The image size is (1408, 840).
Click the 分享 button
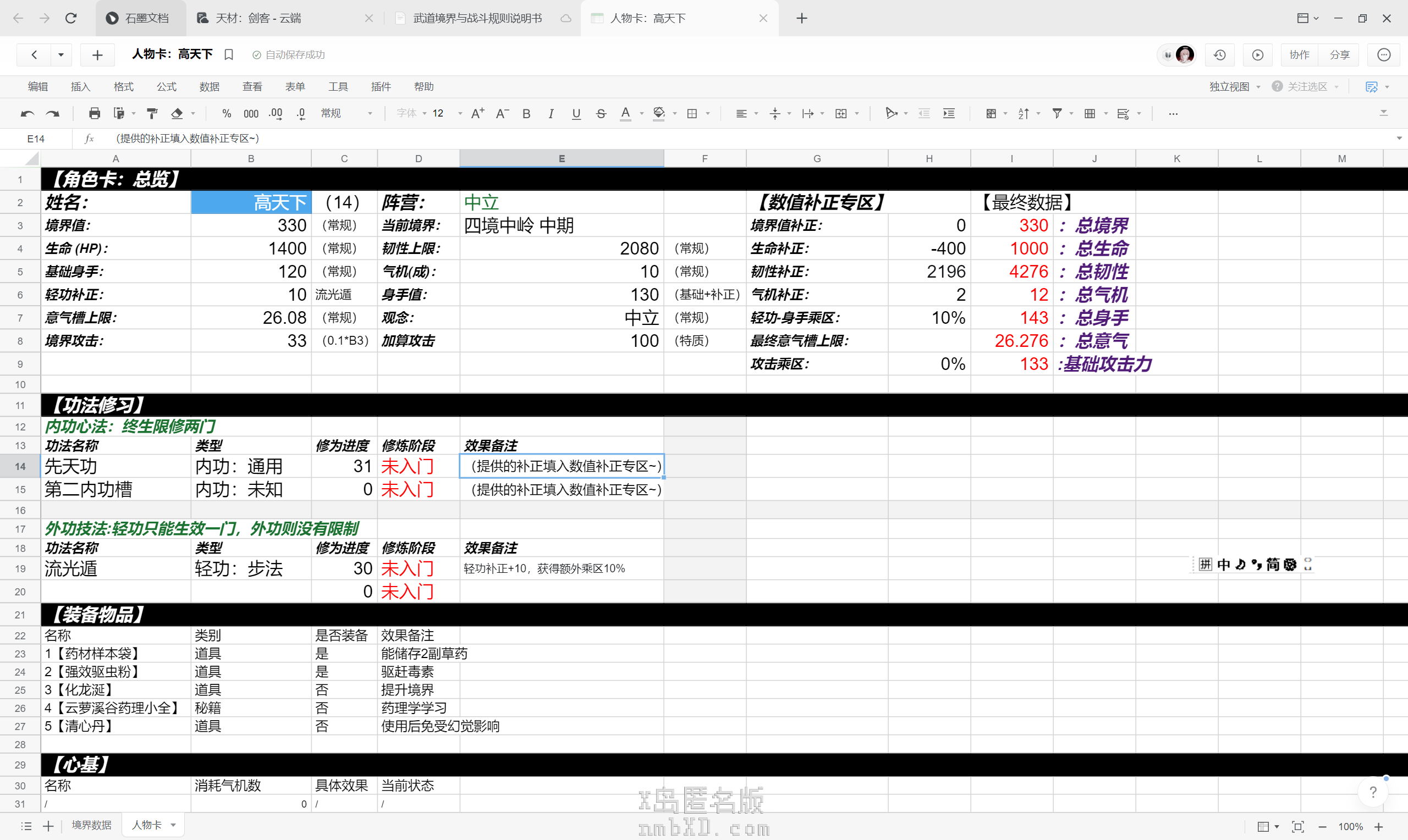[x=1339, y=55]
